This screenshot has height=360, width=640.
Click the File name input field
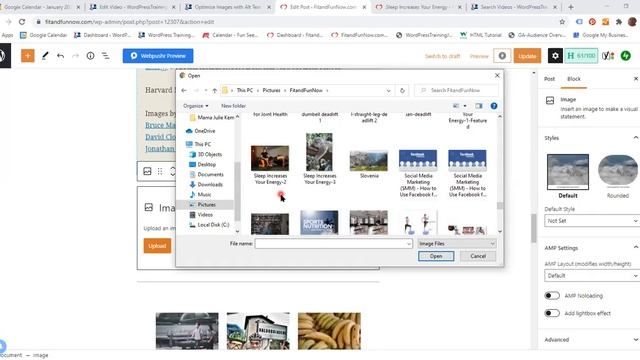(333, 244)
